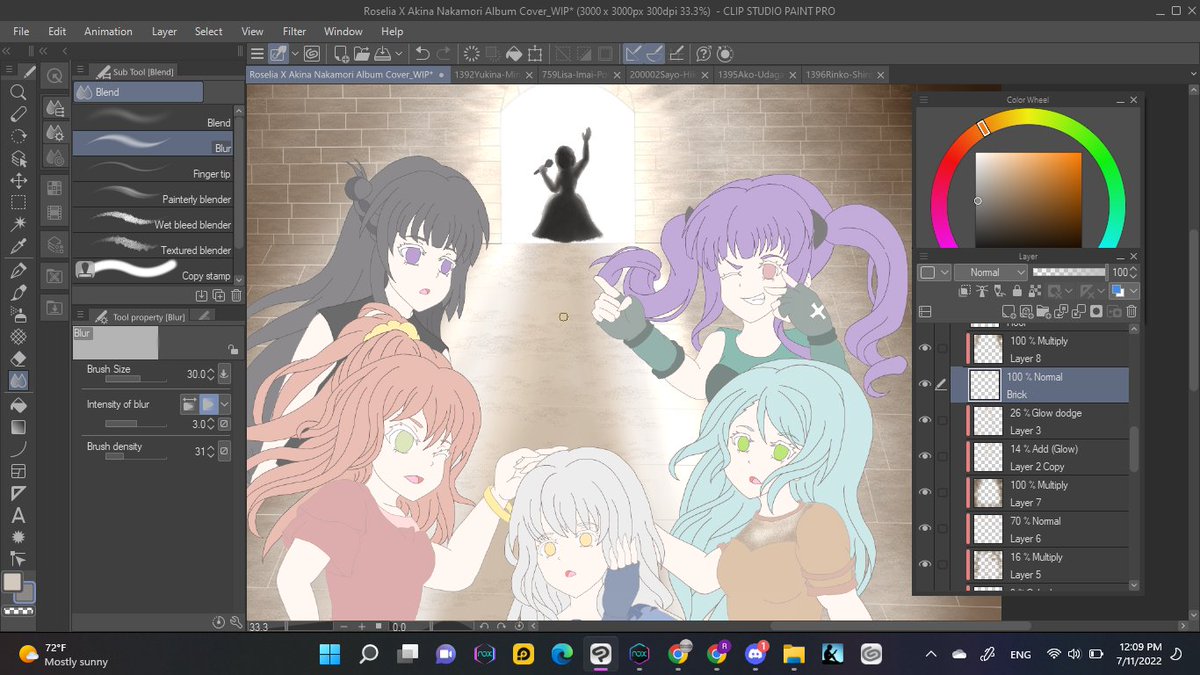Viewport: 1200px width, 675px height.
Task: Click the Open file folder icon
Action: 363,54
